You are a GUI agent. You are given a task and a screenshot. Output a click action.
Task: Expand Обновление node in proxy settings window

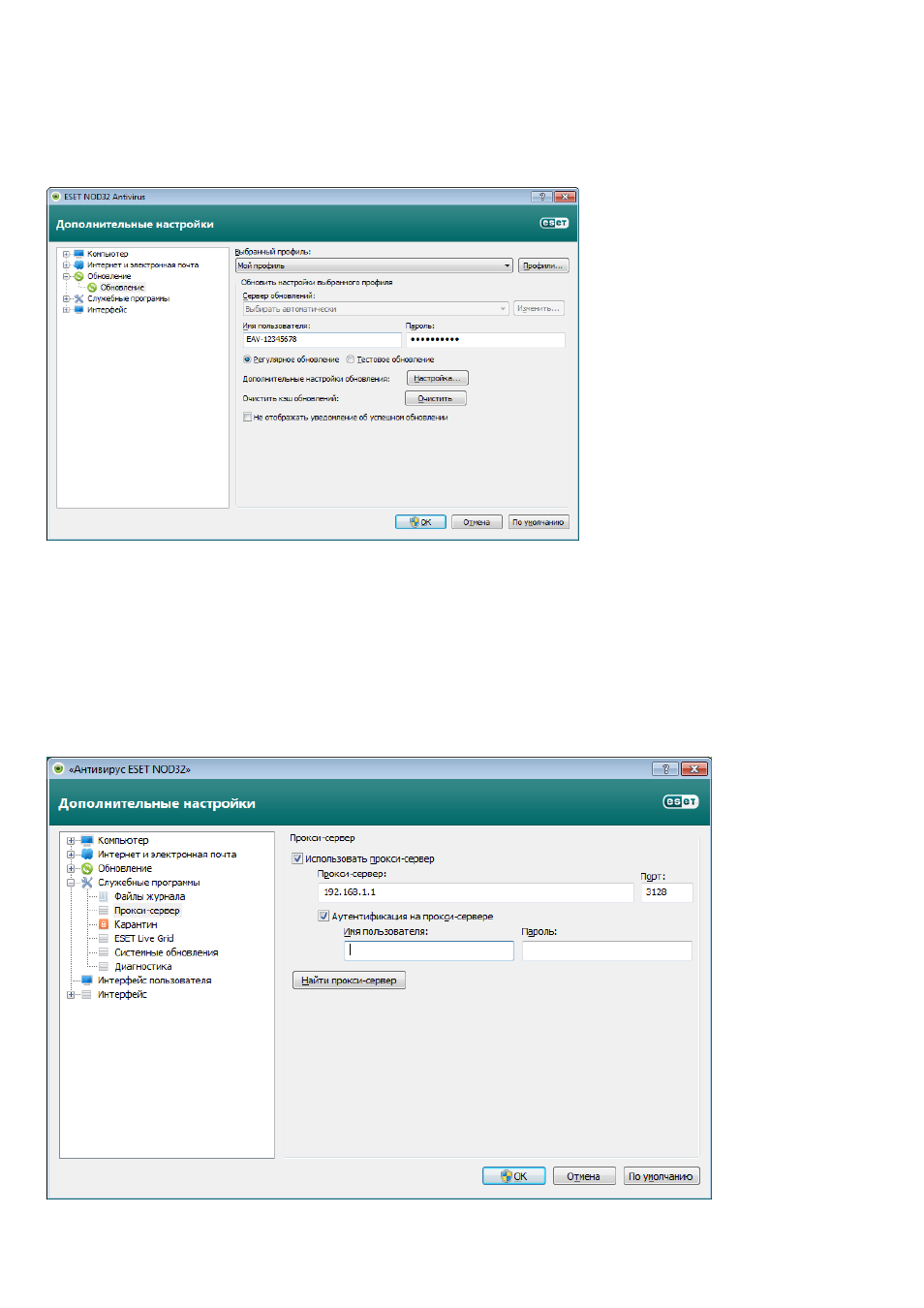(x=71, y=868)
